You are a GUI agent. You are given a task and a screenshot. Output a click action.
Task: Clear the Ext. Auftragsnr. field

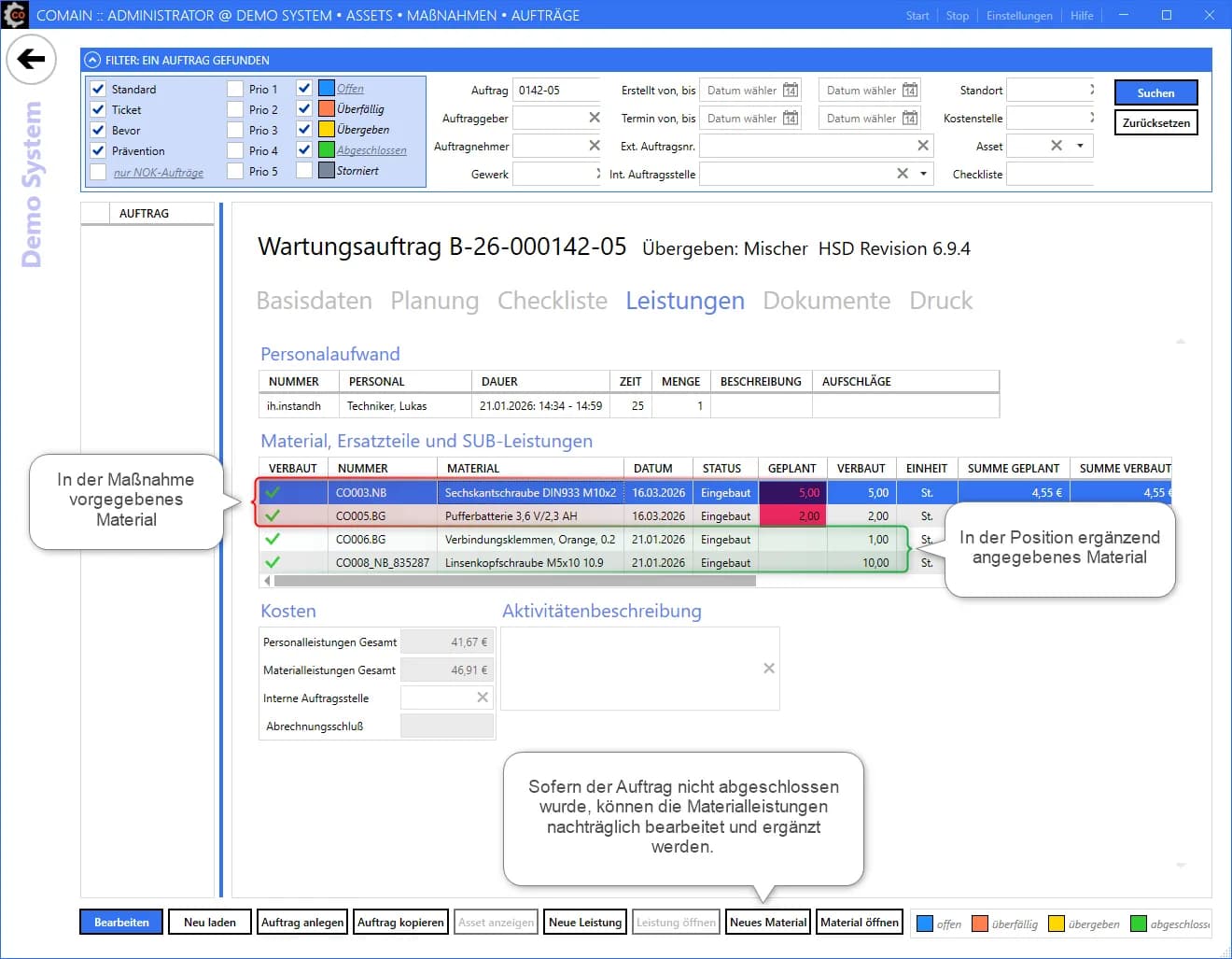pyautogui.click(x=922, y=146)
